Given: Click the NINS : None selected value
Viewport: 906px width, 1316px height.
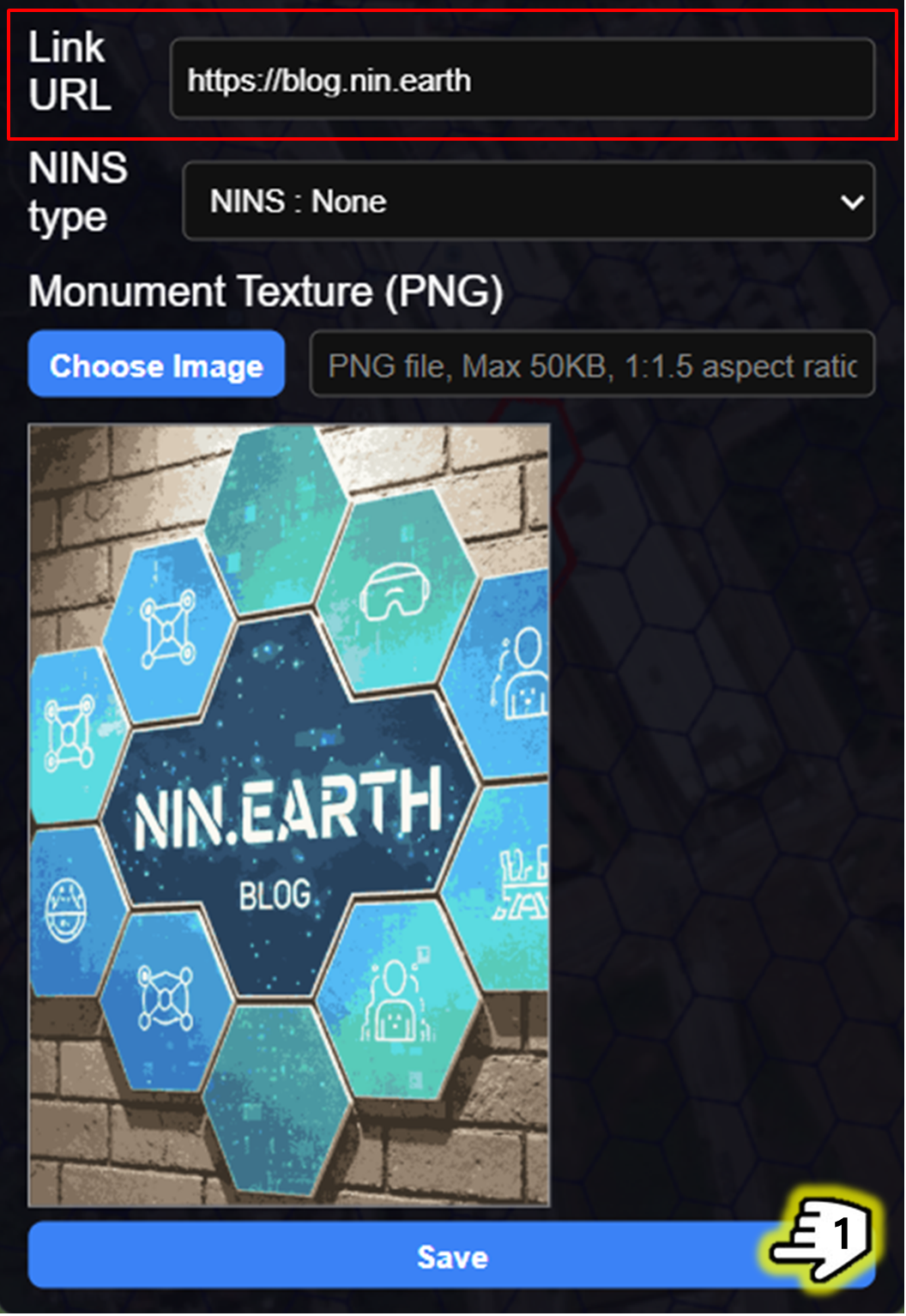Looking at the screenshot, I should tap(298, 202).
